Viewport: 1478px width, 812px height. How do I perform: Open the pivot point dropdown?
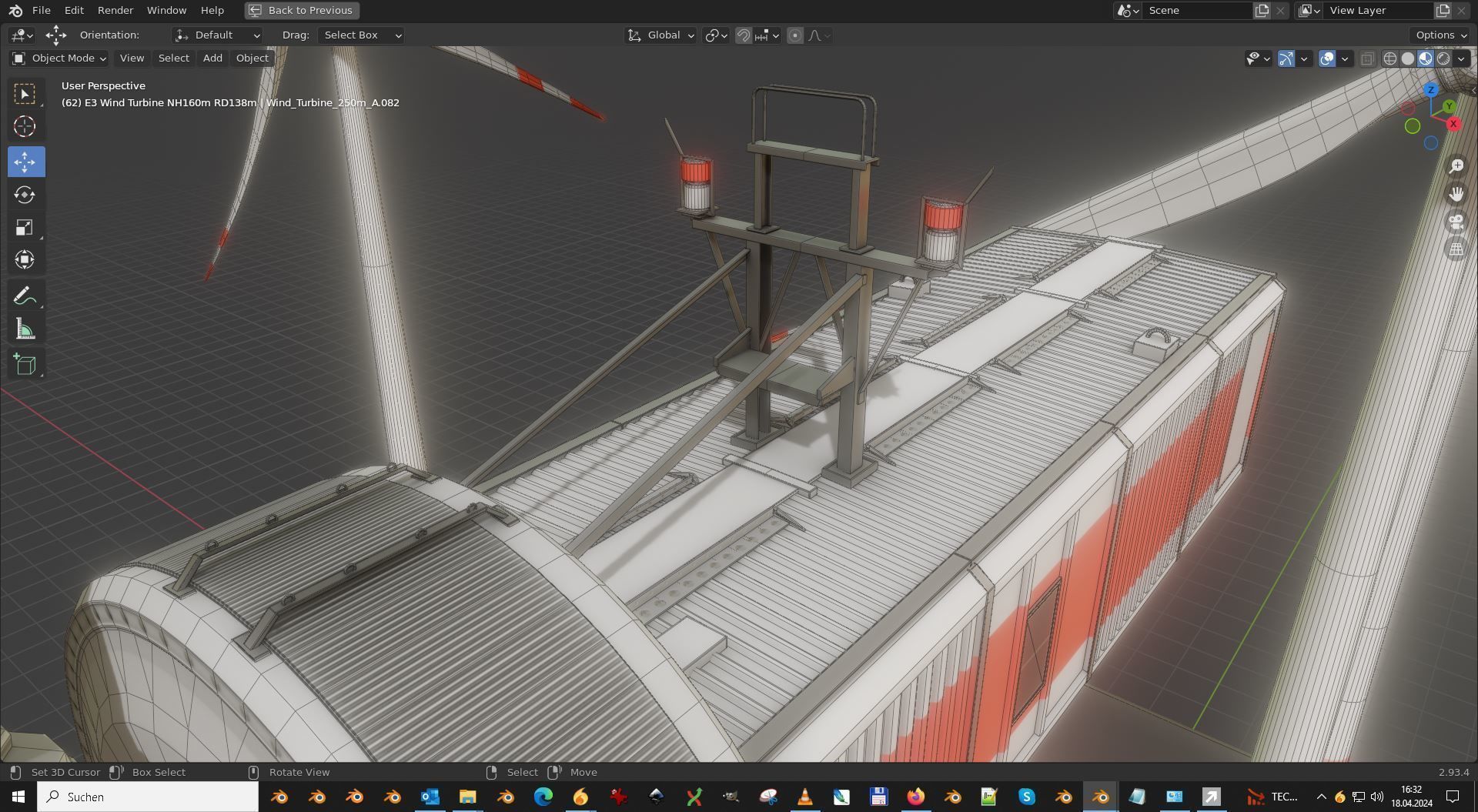(716, 35)
